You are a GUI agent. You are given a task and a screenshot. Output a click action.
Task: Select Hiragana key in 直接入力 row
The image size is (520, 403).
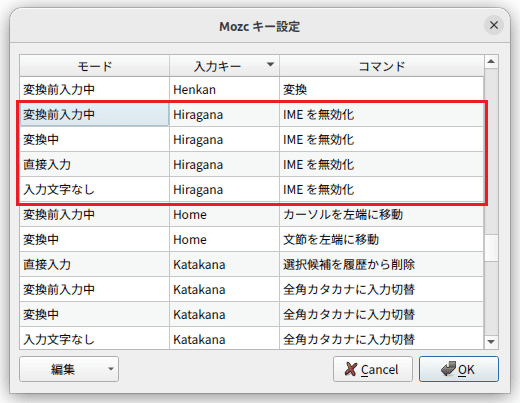point(224,164)
